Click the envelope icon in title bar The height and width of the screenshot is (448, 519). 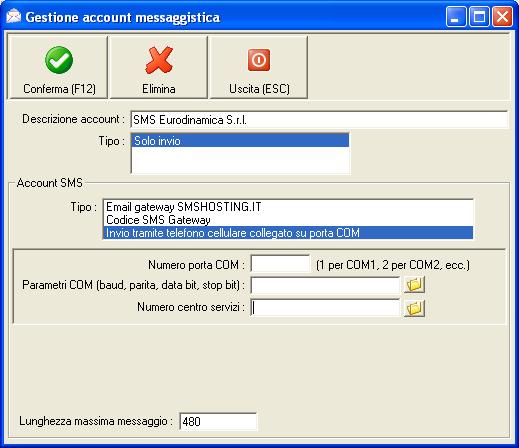point(13,16)
